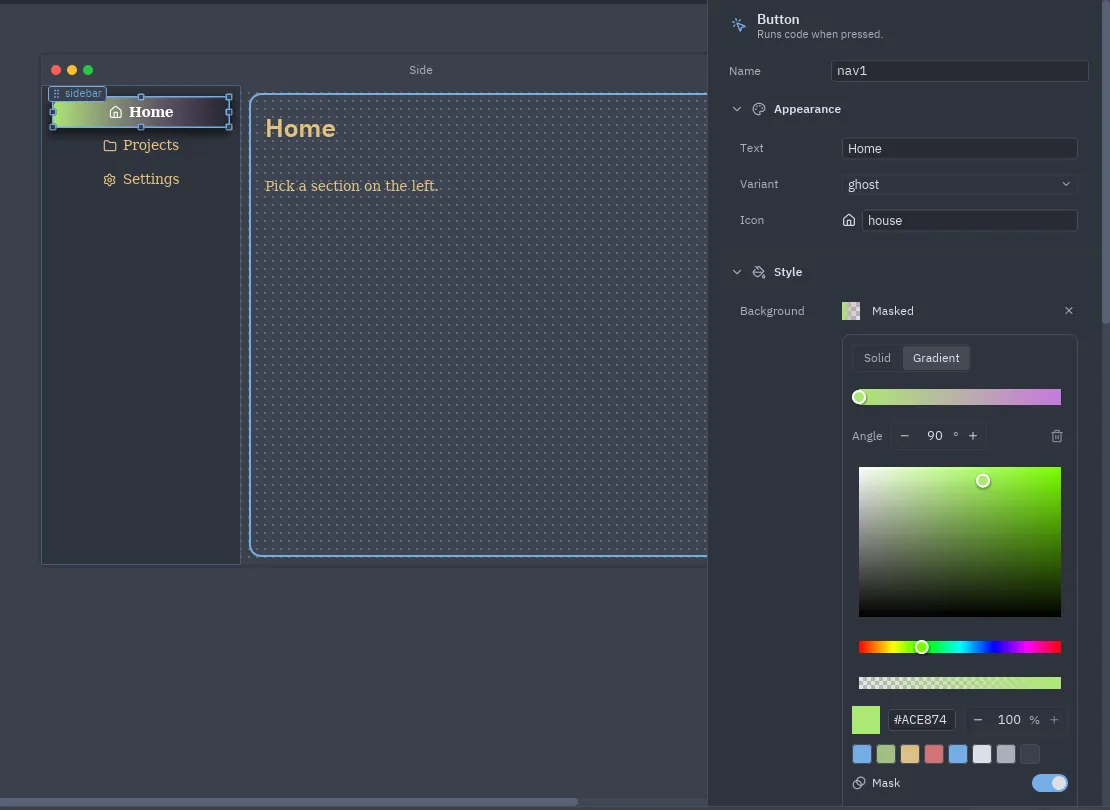The width and height of the screenshot is (1110, 810).
Task: Click the green maximize window button
Action: (x=88, y=70)
